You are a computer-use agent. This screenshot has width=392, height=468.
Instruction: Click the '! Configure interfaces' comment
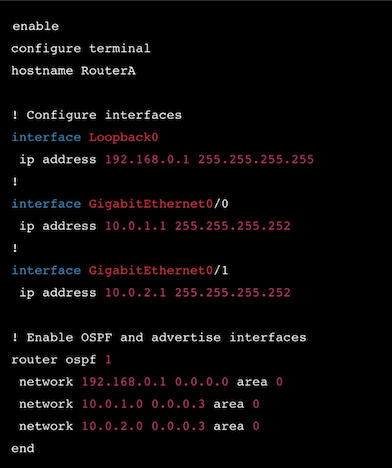(x=97, y=115)
